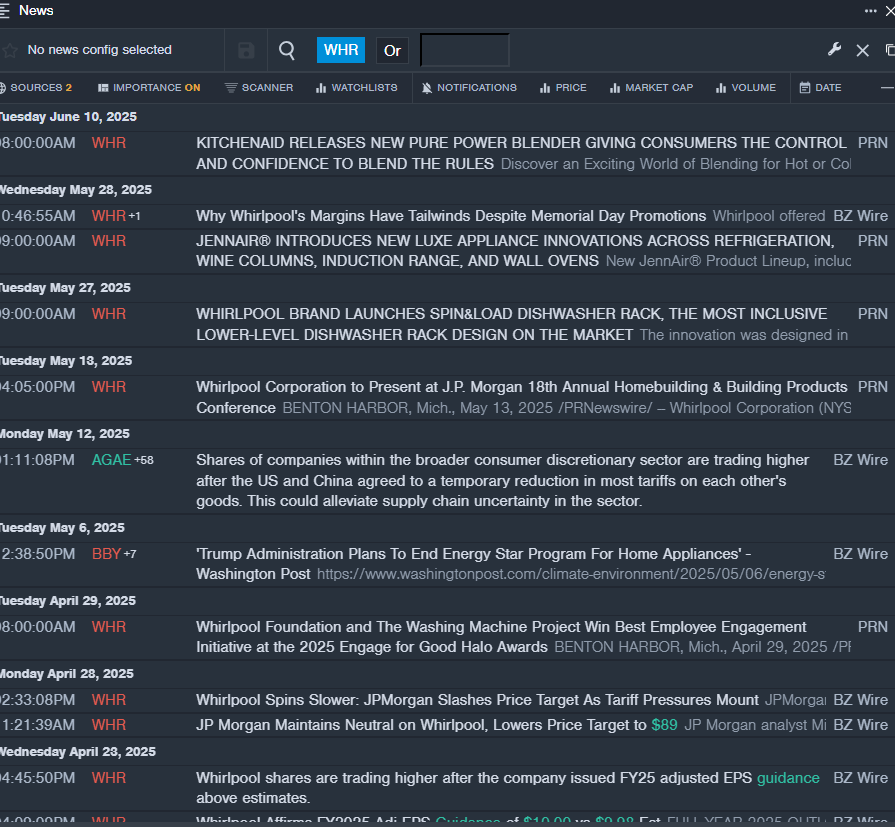Click the 02:33:08PM timestamp
895x827 pixels.
click(37, 700)
